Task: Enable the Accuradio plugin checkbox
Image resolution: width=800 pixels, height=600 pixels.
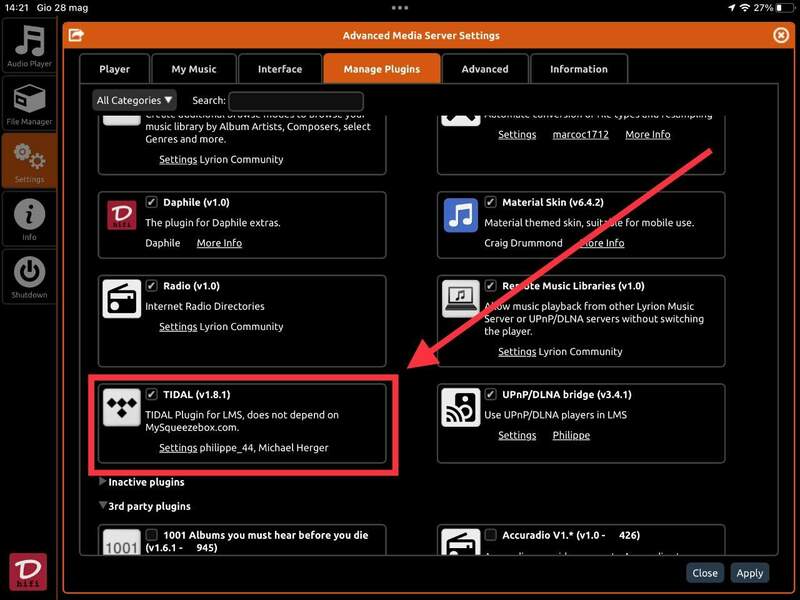Action: tap(490, 535)
